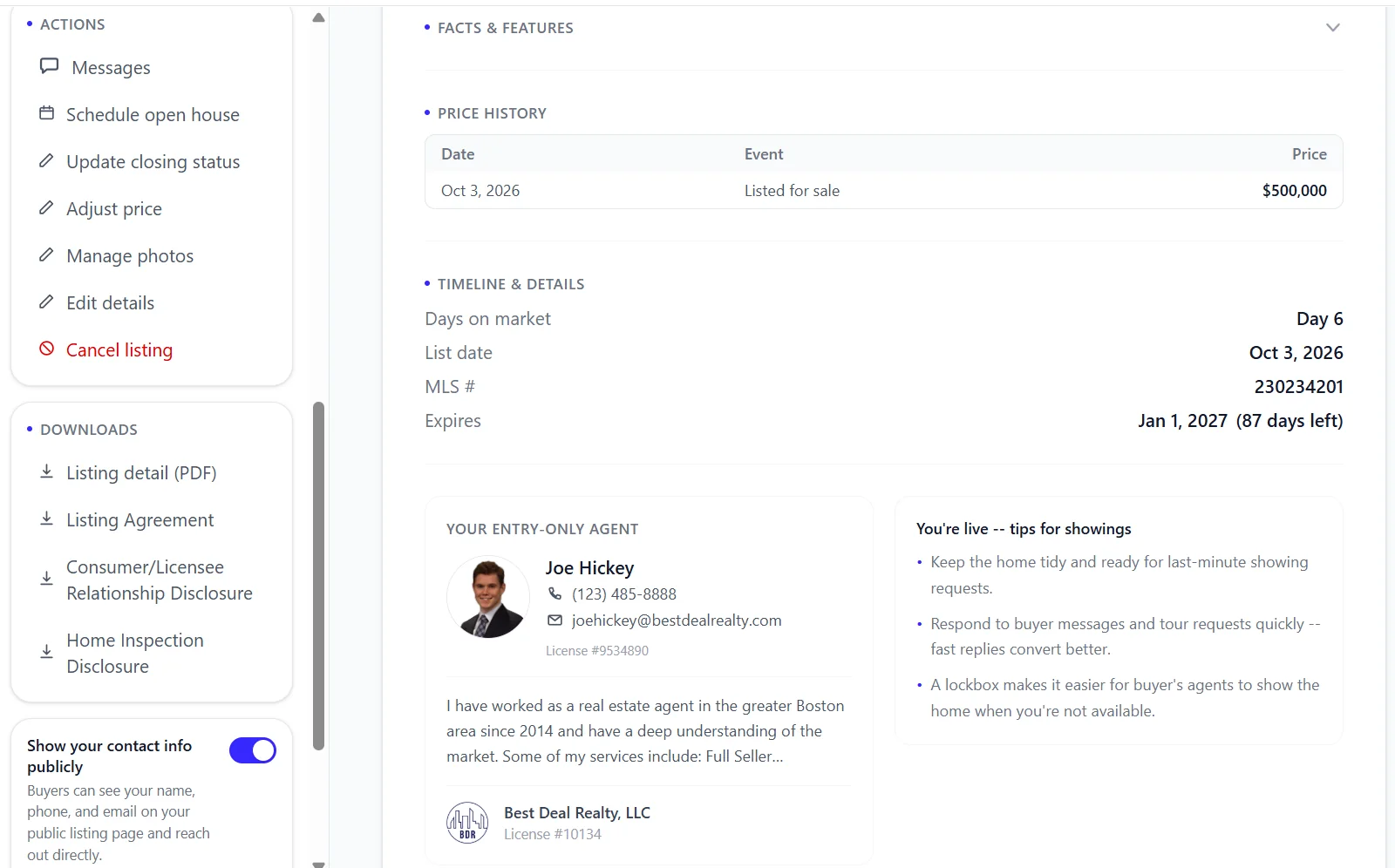
Task: Click agent name Joe Hickey
Action: pyautogui.click(x=589, y=567)
